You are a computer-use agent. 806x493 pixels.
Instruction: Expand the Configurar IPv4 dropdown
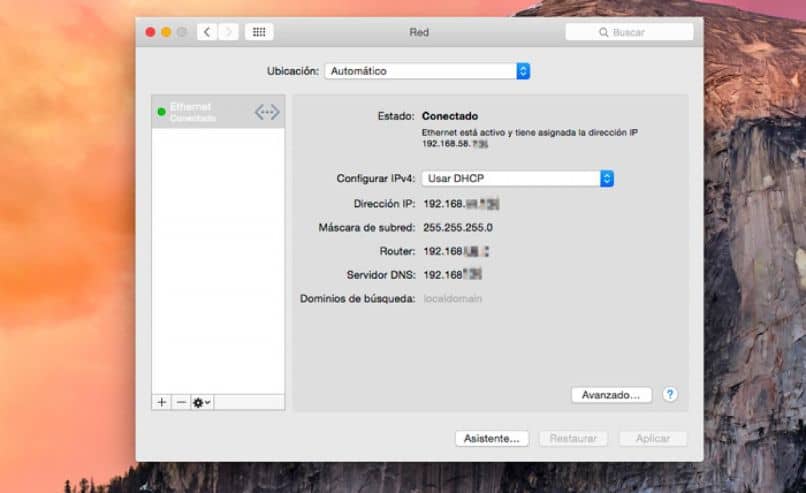(518, 178)
